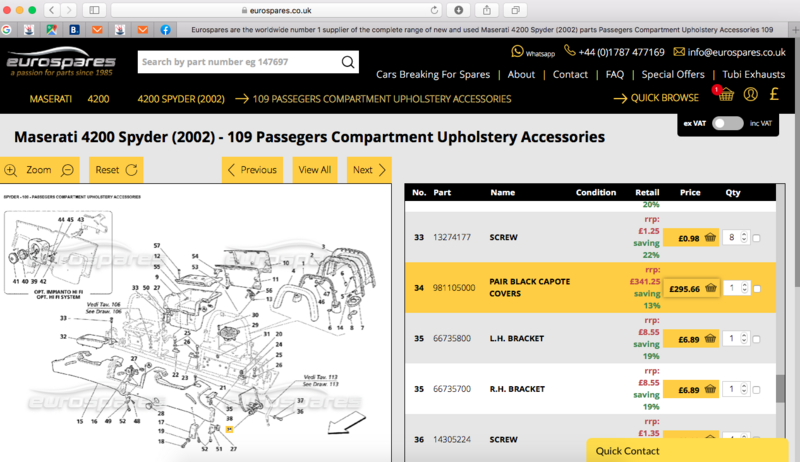Open Quick Contact panel
The image size is (800, 462).
coord(687,451)
